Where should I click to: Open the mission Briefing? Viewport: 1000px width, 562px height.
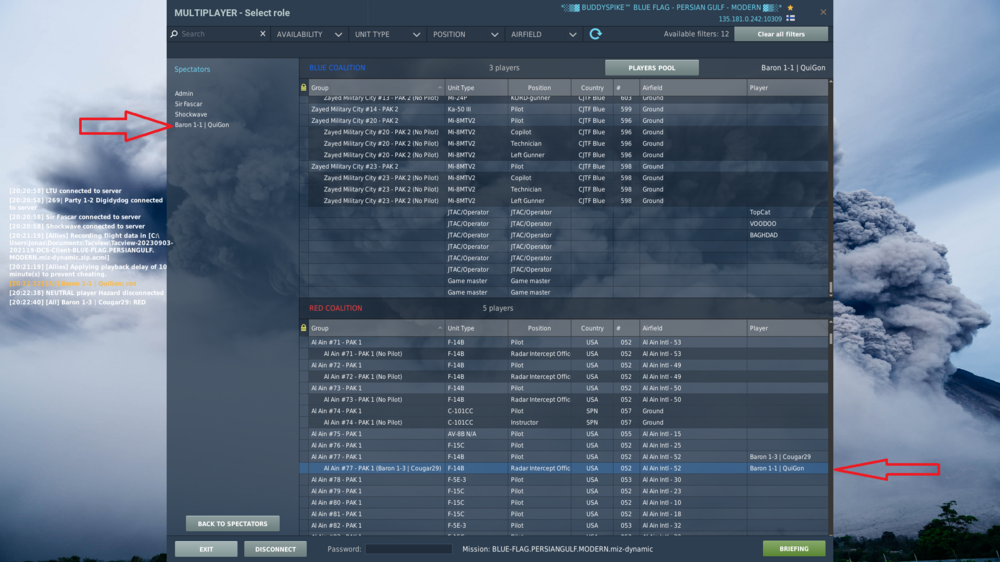(x=793, y=549)
